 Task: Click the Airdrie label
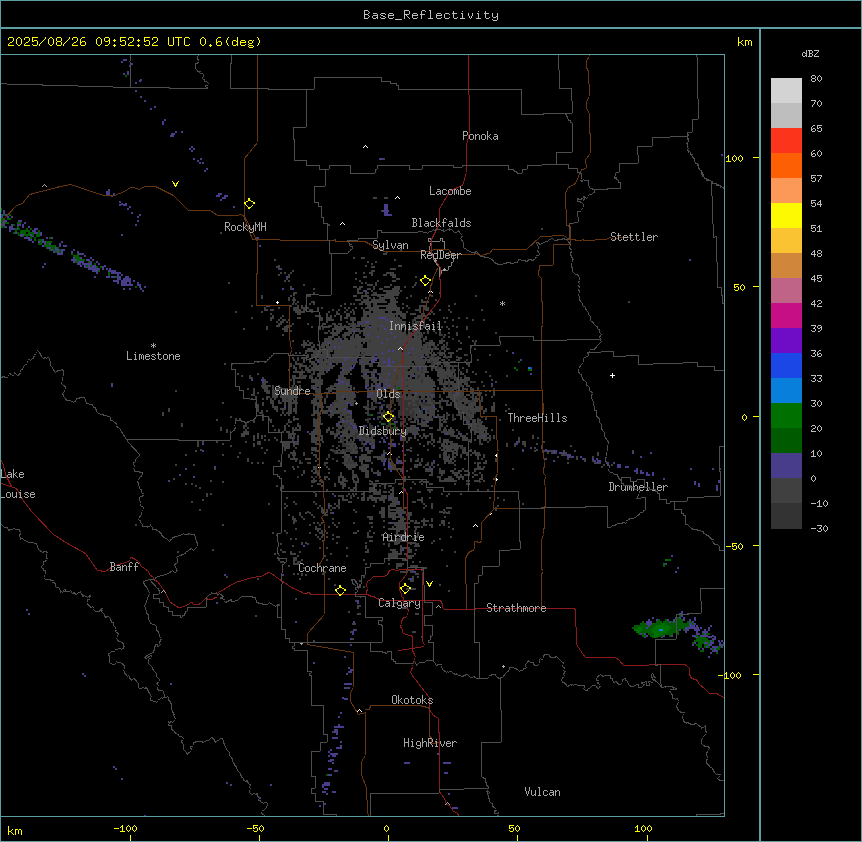[404, 537]
